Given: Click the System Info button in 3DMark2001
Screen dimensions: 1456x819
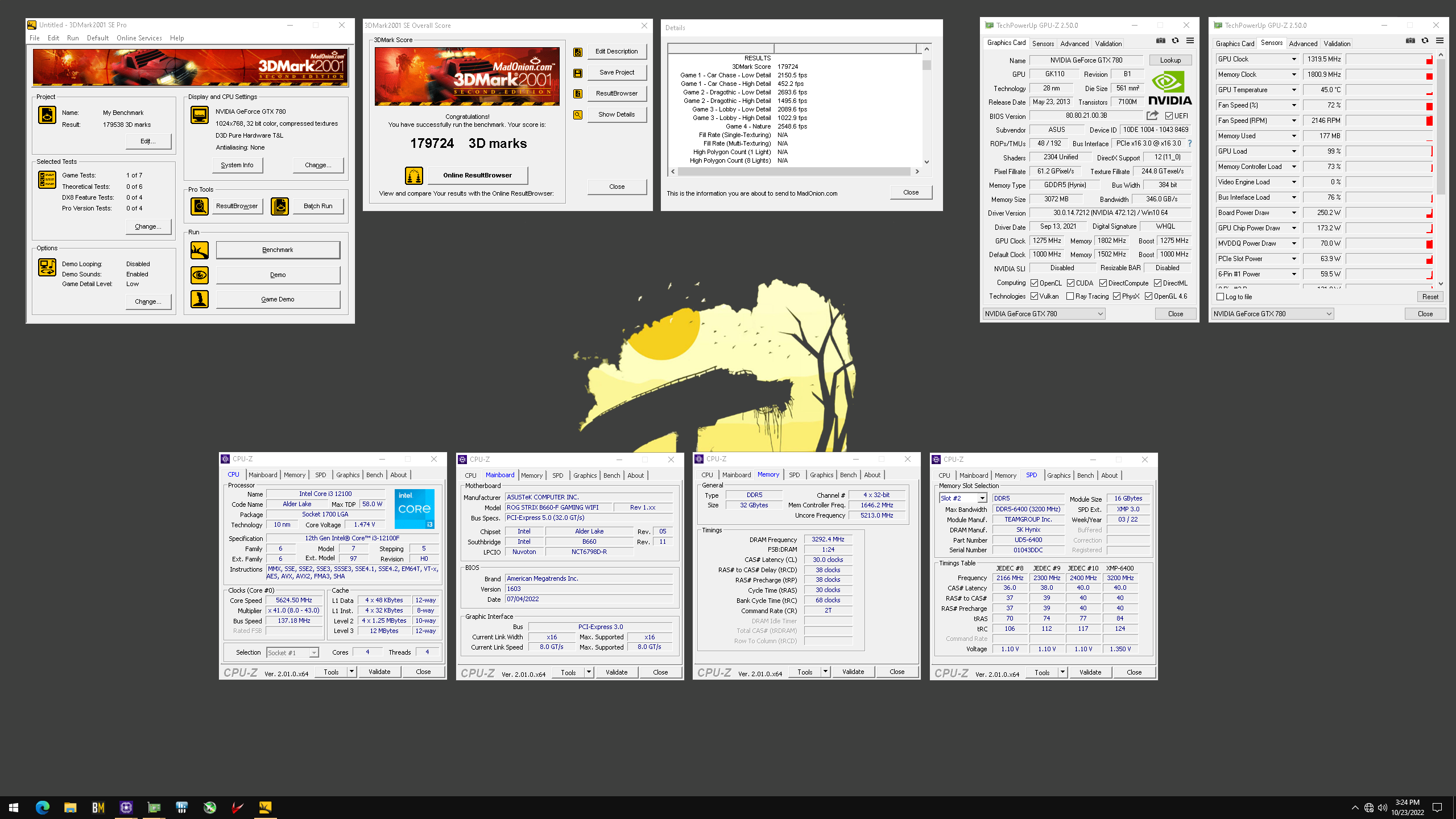Looking at the screenshot, I should click(237, 165).
